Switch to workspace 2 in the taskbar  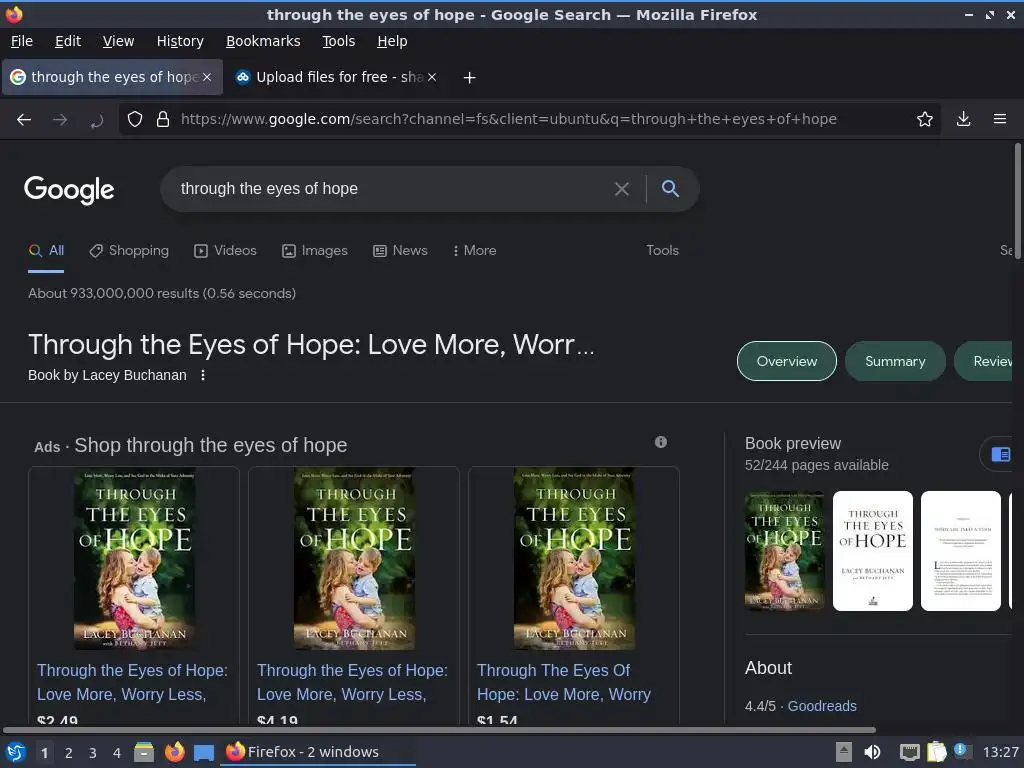coord(69,753)
